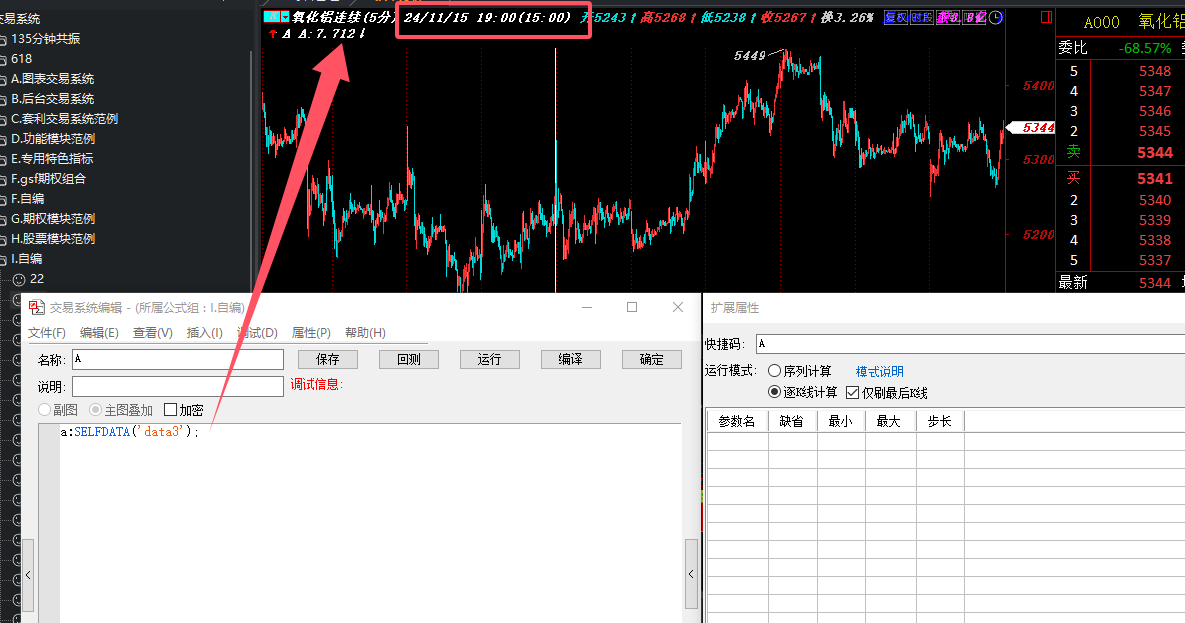Viewport: 1185px width, 623px height.
Task: Click editor window icon in title bar
Action: coord(36,307)
